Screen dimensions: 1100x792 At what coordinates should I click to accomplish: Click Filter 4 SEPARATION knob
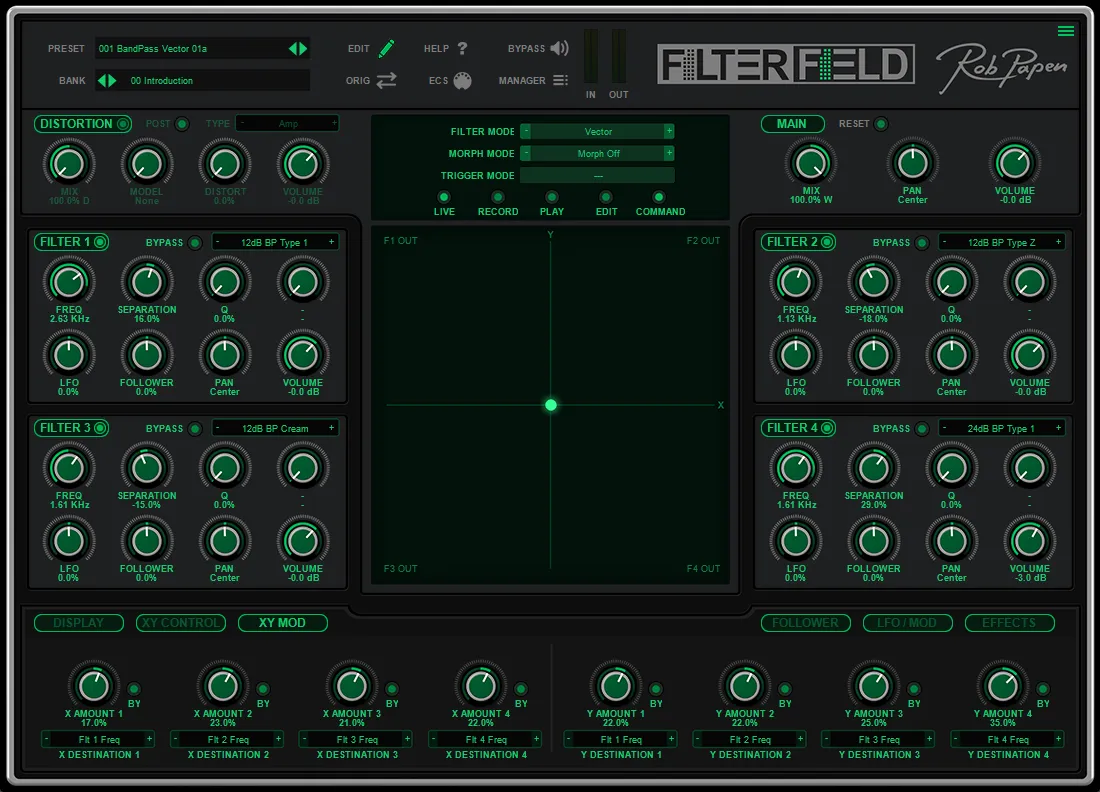click(873, 468)
